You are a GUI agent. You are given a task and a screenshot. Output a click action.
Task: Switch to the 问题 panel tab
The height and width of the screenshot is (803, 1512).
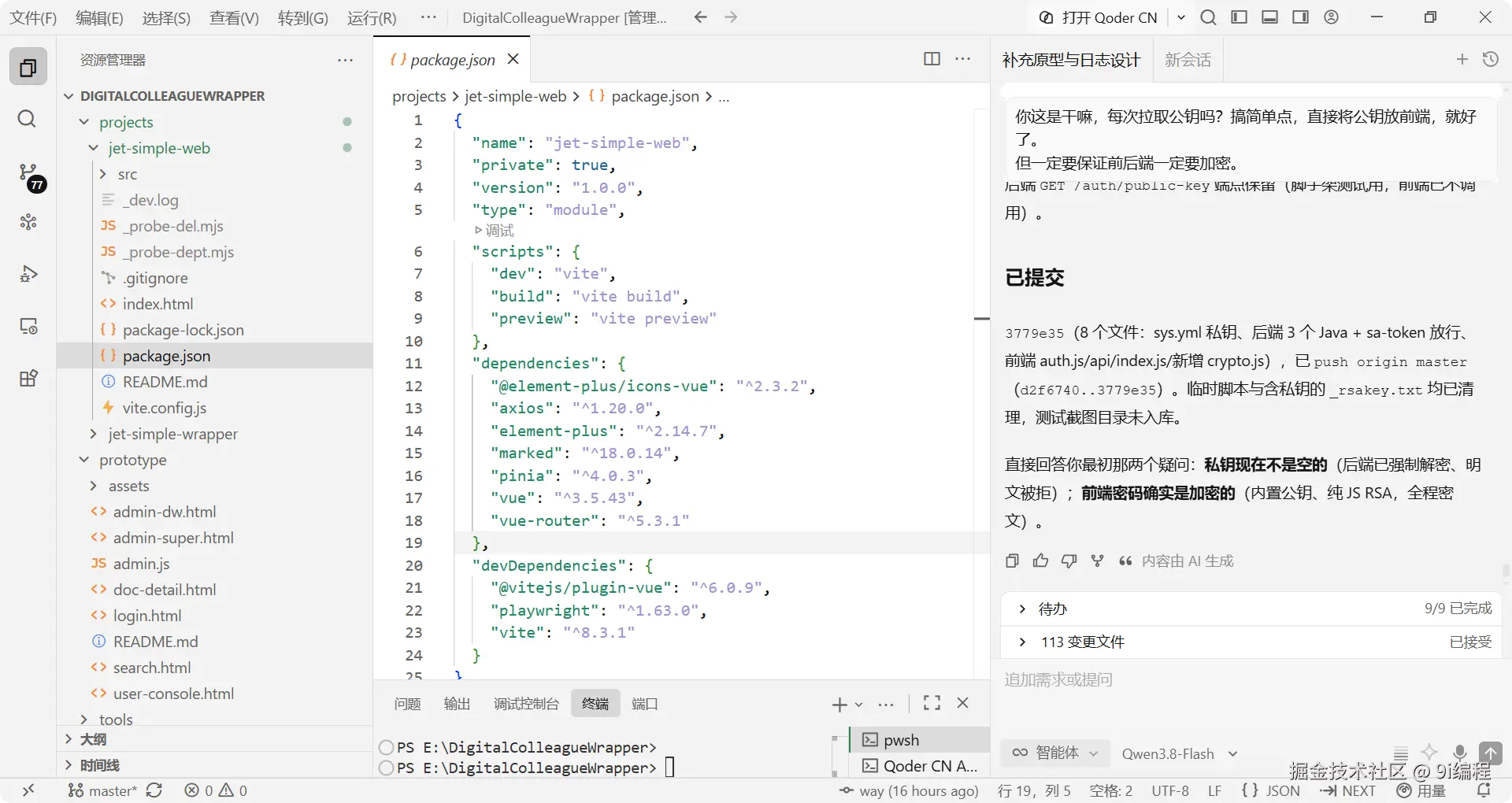point(407,704)
